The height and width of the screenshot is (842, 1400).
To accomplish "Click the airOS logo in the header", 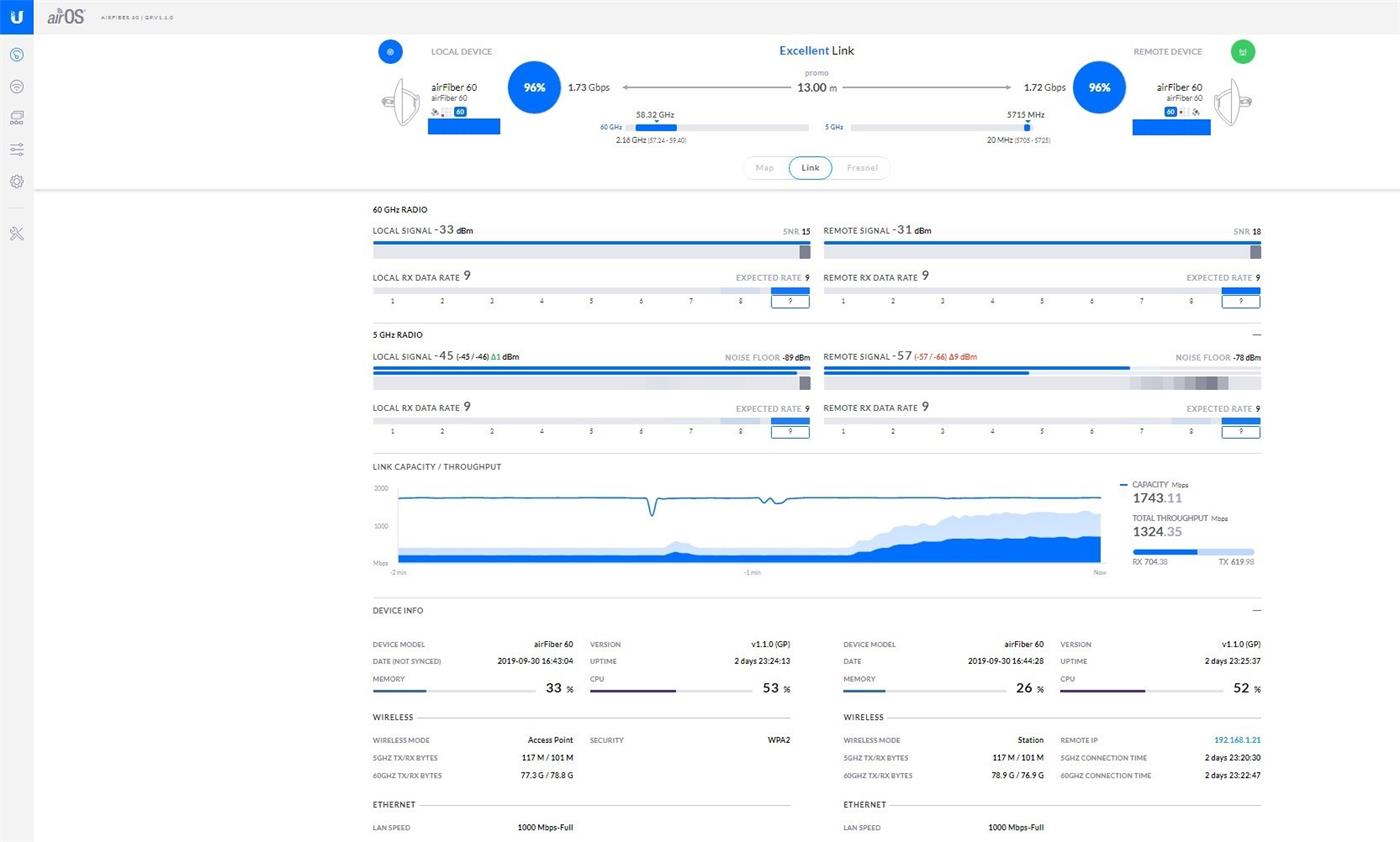I will coord(67,17).
